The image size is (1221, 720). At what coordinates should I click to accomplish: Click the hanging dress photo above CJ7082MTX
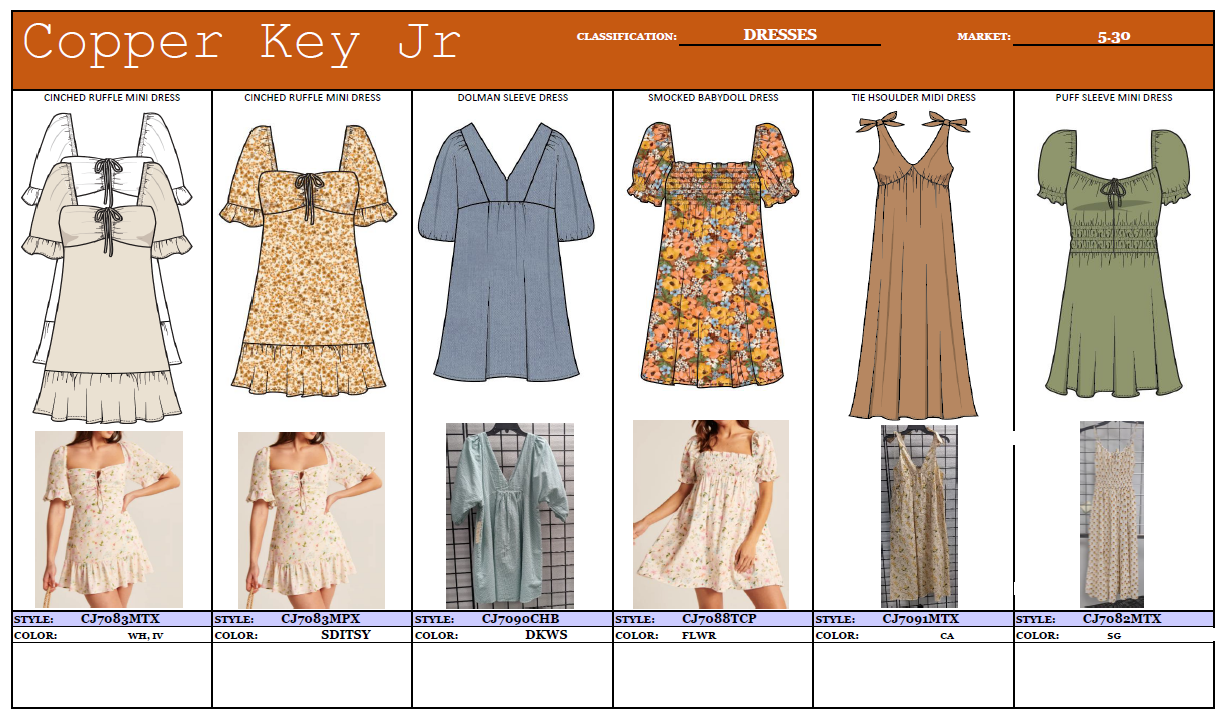1112,514
